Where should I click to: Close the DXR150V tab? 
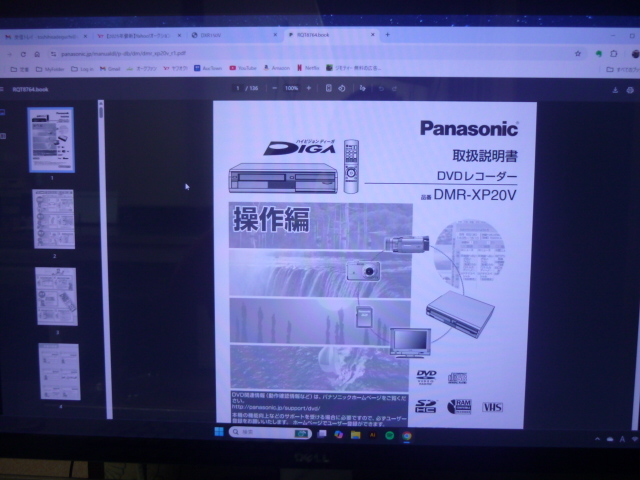pos(275,35)
